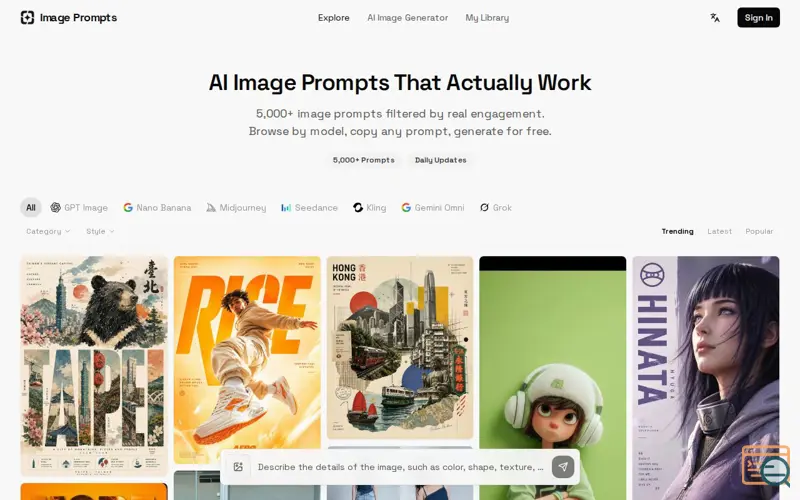800x500 pixels.
Task: Filter prompts by Grok
Action: pos(496,208)
